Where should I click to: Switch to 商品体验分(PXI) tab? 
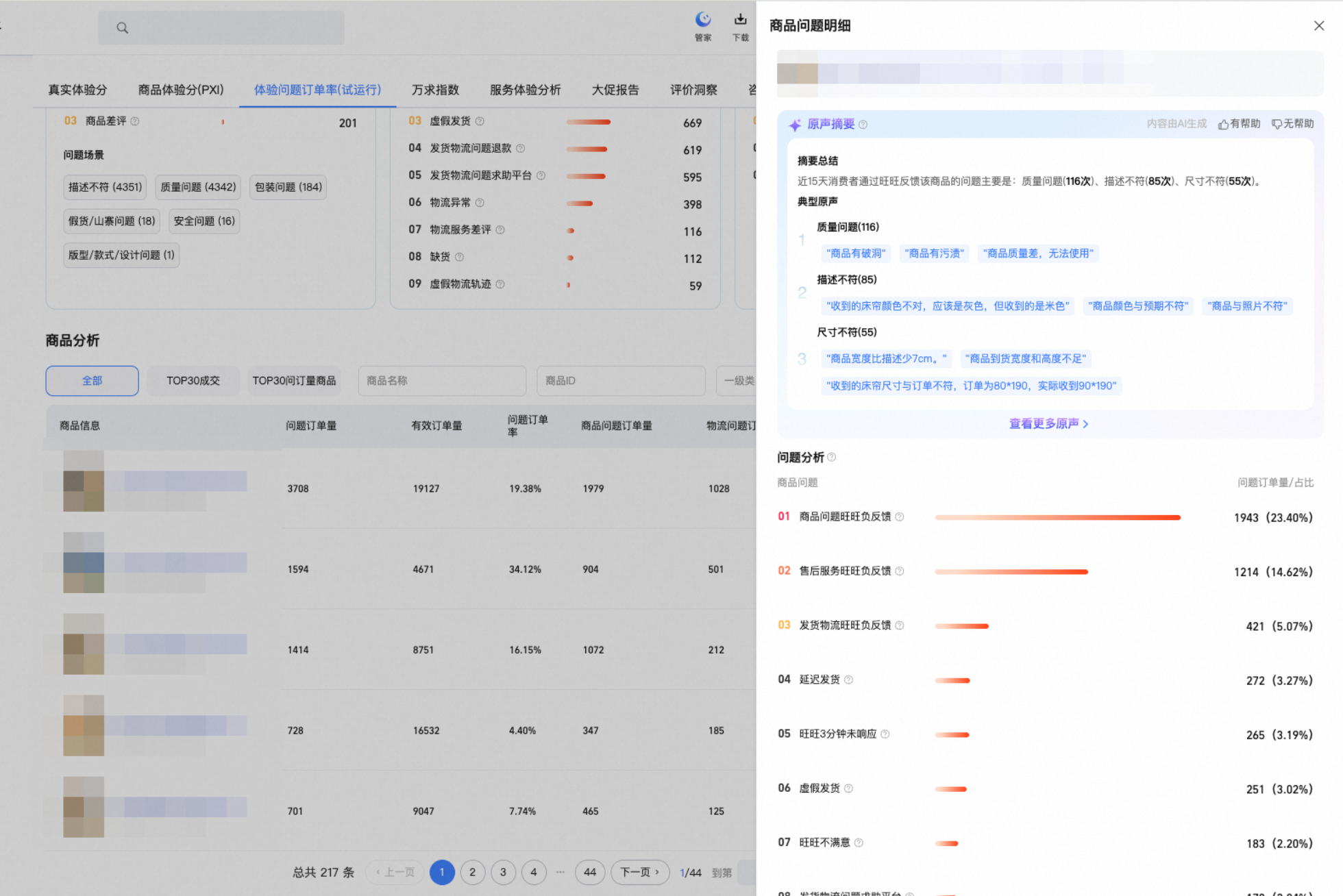point(181,90)
